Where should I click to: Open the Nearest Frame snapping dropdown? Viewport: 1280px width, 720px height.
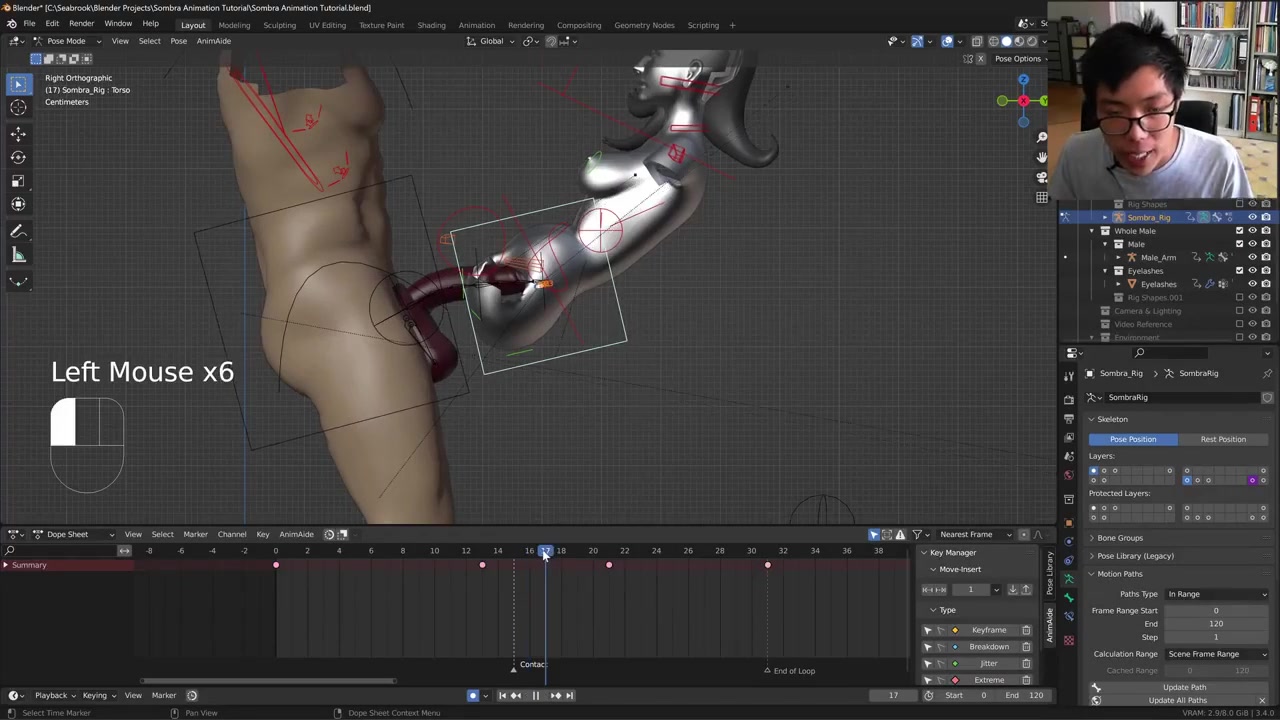[x=972, y=534]
